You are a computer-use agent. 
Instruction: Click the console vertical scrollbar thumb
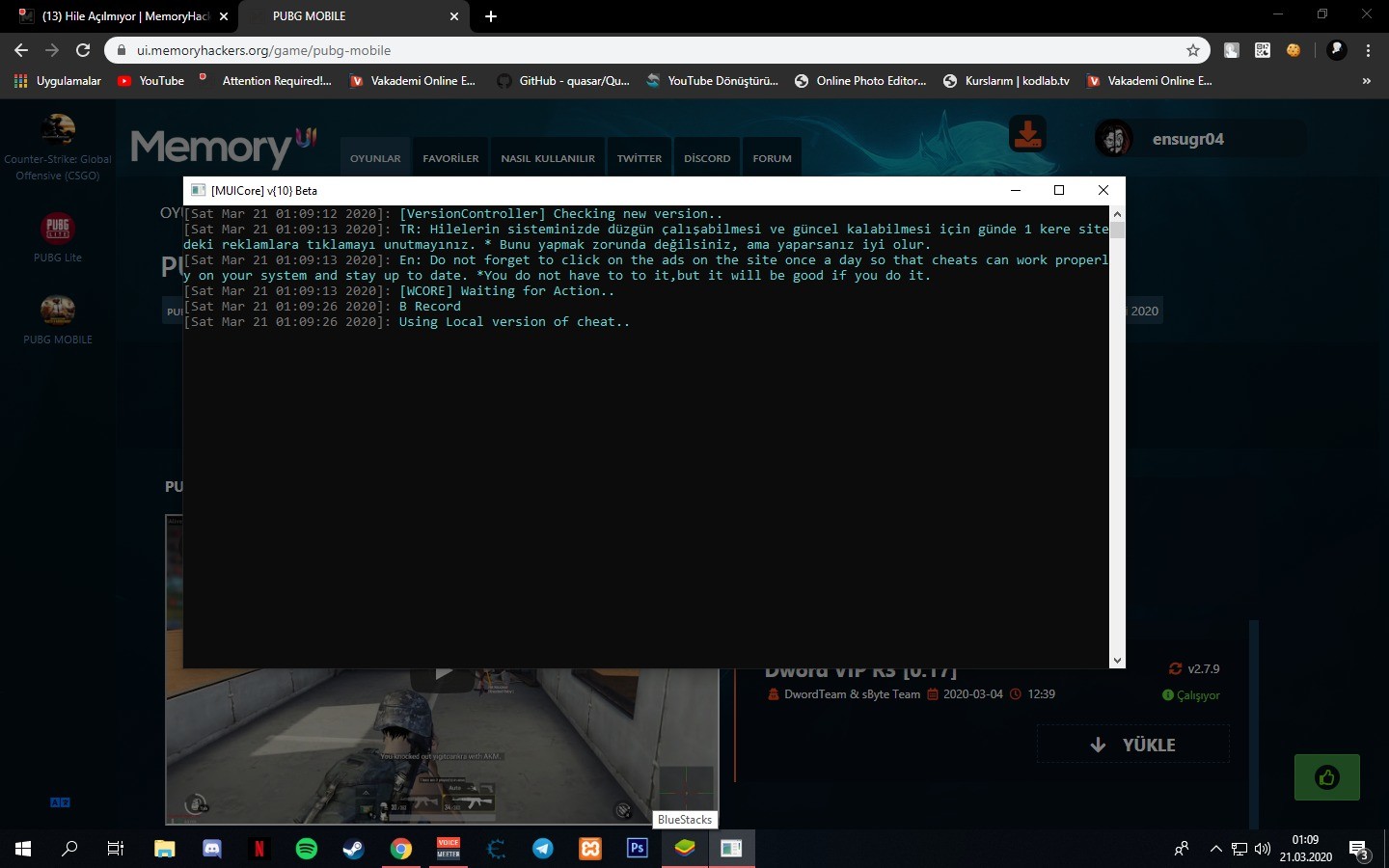coord(1117,230)
